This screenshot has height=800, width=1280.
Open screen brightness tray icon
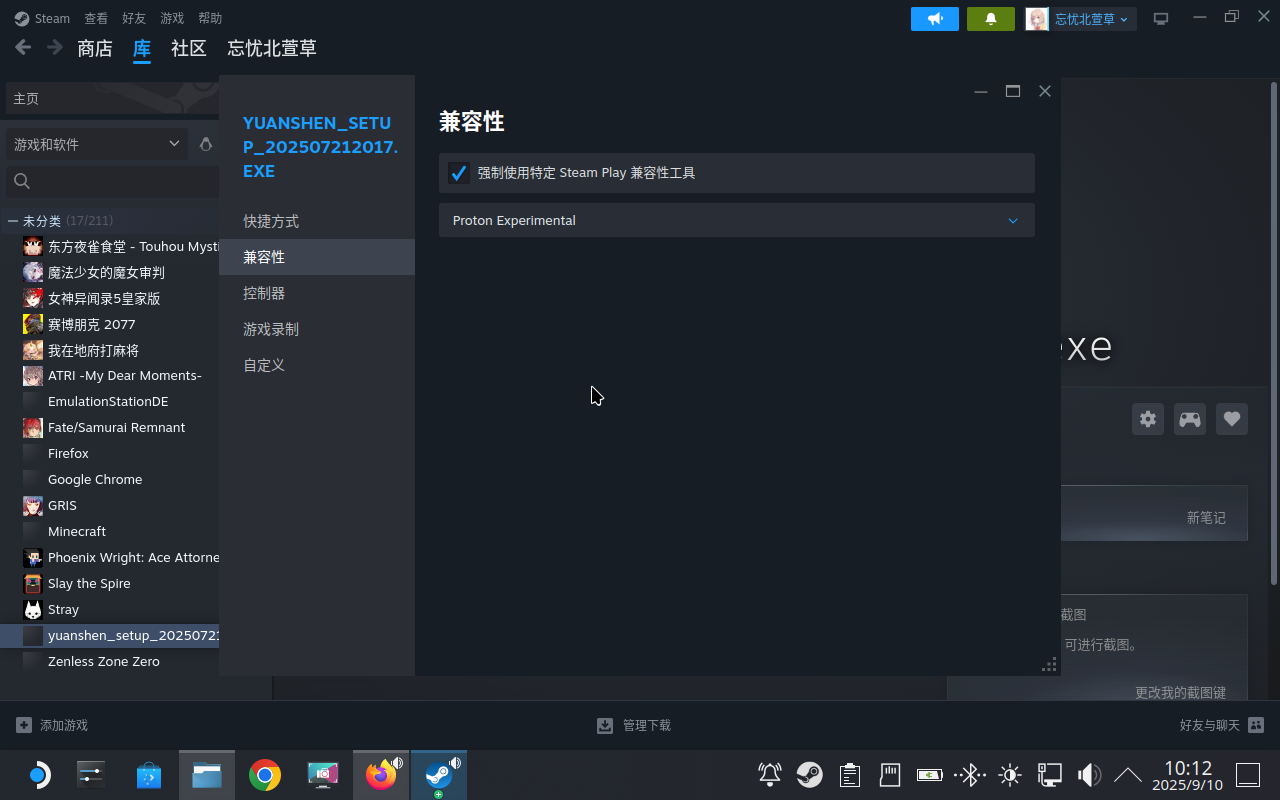click(1010, 775)
